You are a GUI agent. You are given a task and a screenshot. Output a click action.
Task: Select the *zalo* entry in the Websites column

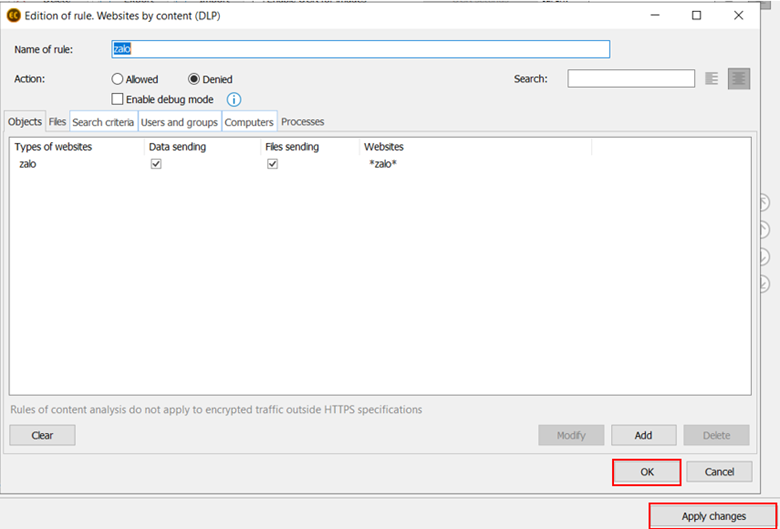[383, 164]
